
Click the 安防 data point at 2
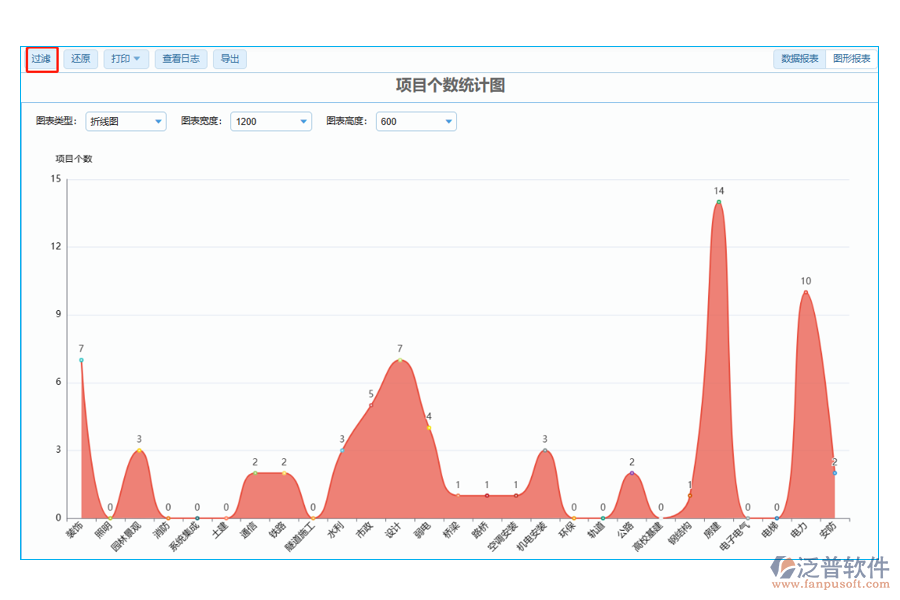(x=834, y=473)
